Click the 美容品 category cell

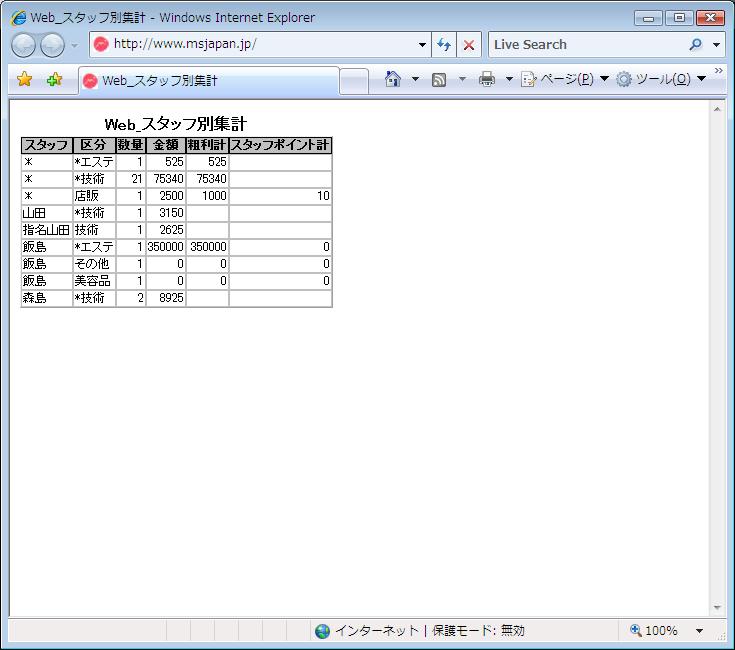click(94, 281)
